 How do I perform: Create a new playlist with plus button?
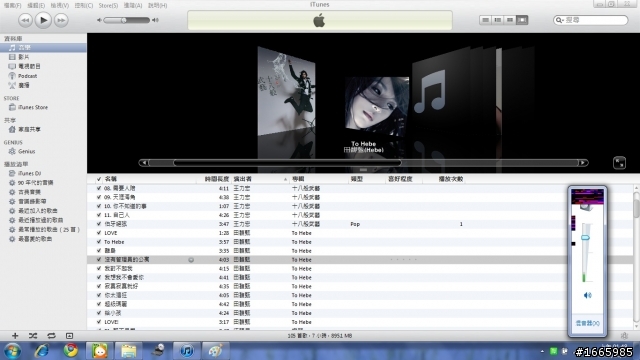[x=15, y=336]
